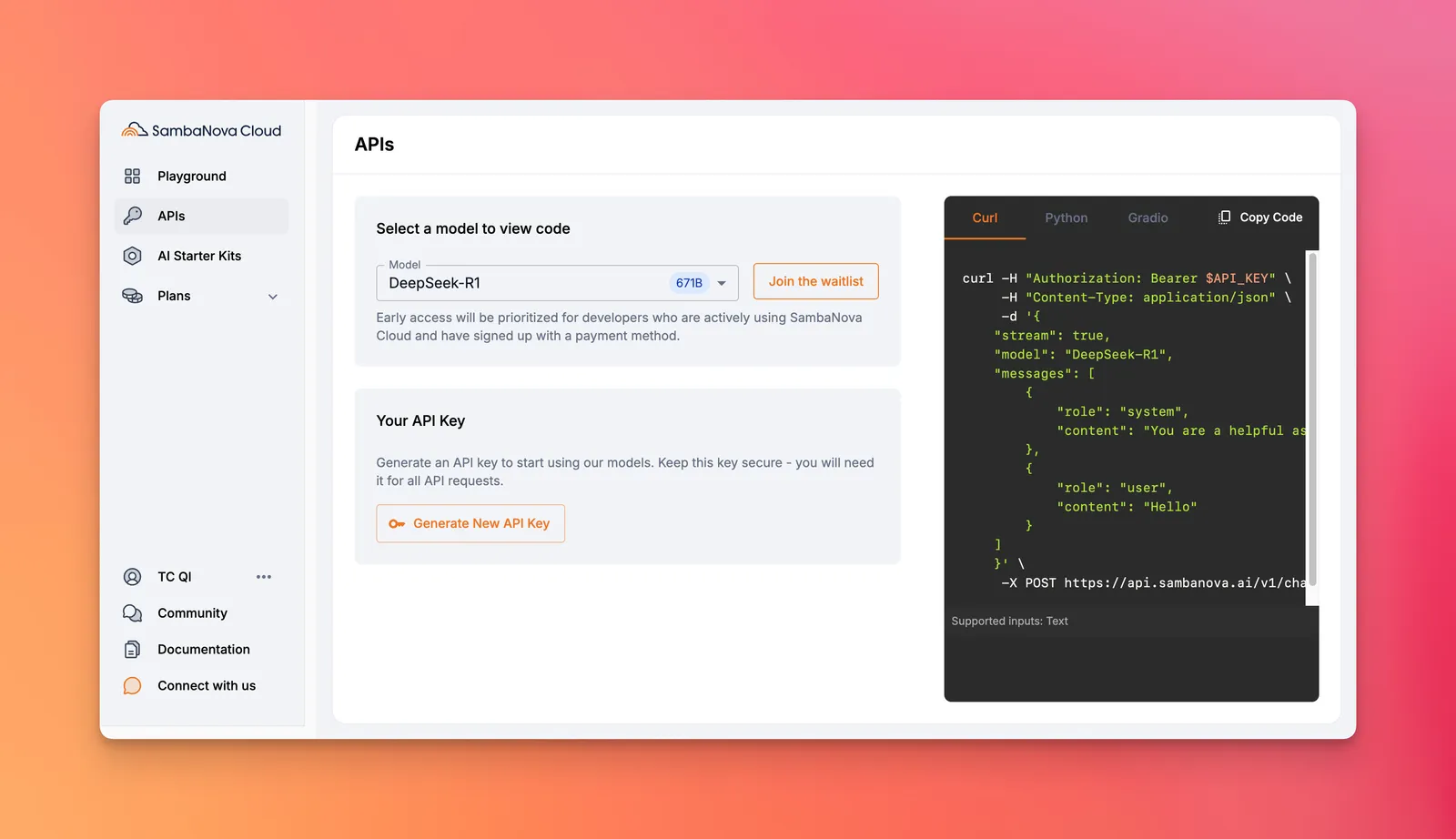Click the early access description text
The height and width of the screenshot is (839, 1456).
tap(619, 327)
